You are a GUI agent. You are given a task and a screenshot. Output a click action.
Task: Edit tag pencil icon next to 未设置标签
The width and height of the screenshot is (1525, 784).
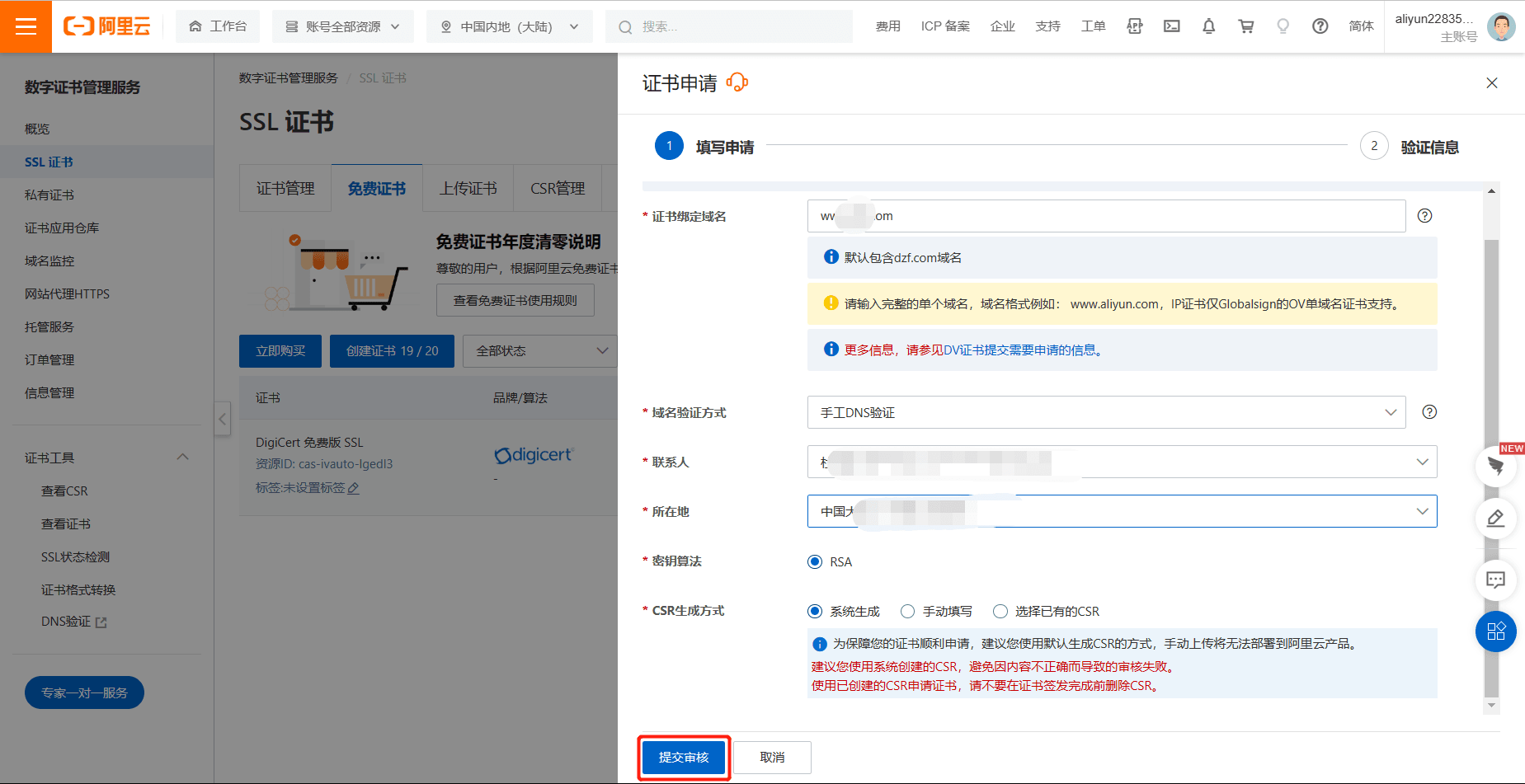pos(354,488)
